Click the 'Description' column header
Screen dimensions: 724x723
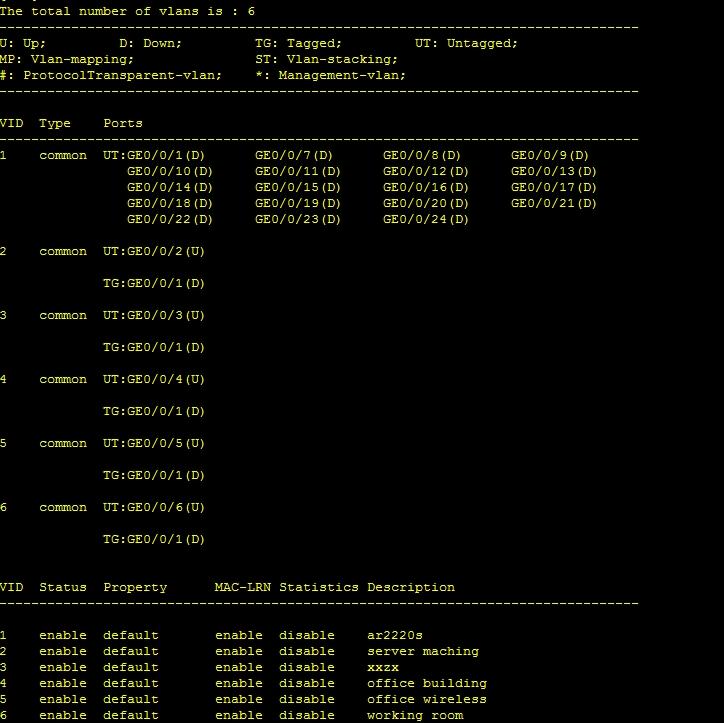point(411,588)
